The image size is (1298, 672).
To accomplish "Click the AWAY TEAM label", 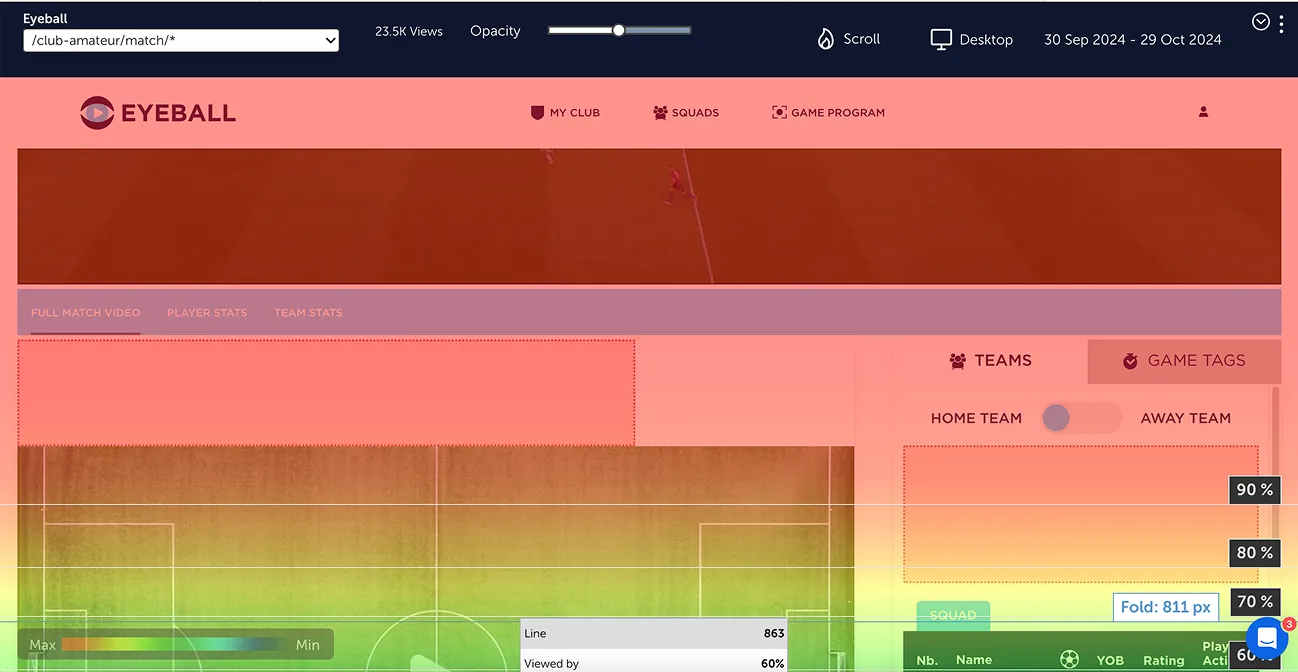I will click(1186, 418).
